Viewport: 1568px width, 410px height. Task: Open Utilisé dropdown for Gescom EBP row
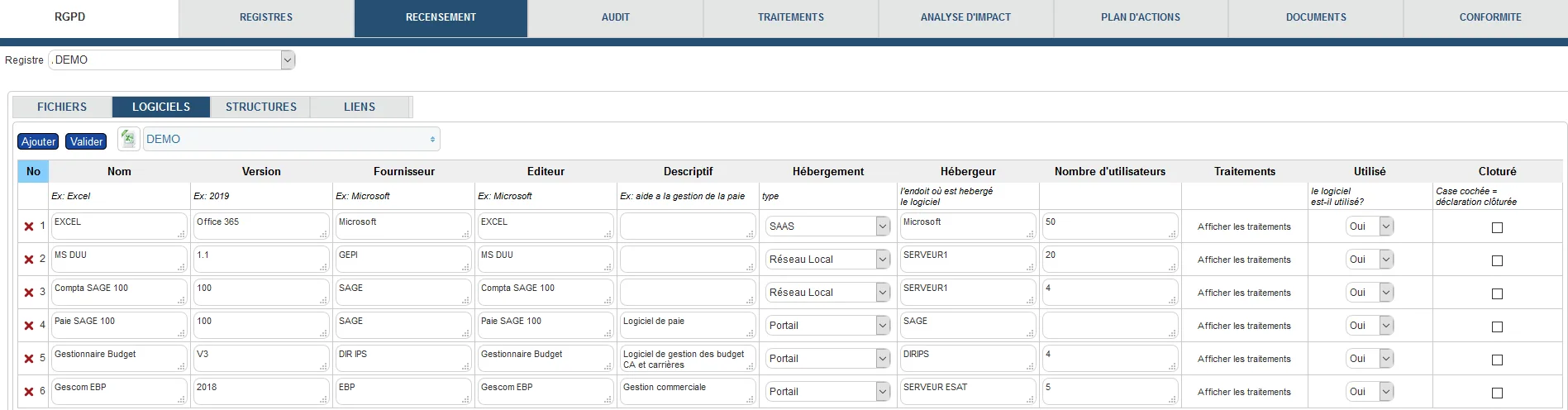(1370, 391)
